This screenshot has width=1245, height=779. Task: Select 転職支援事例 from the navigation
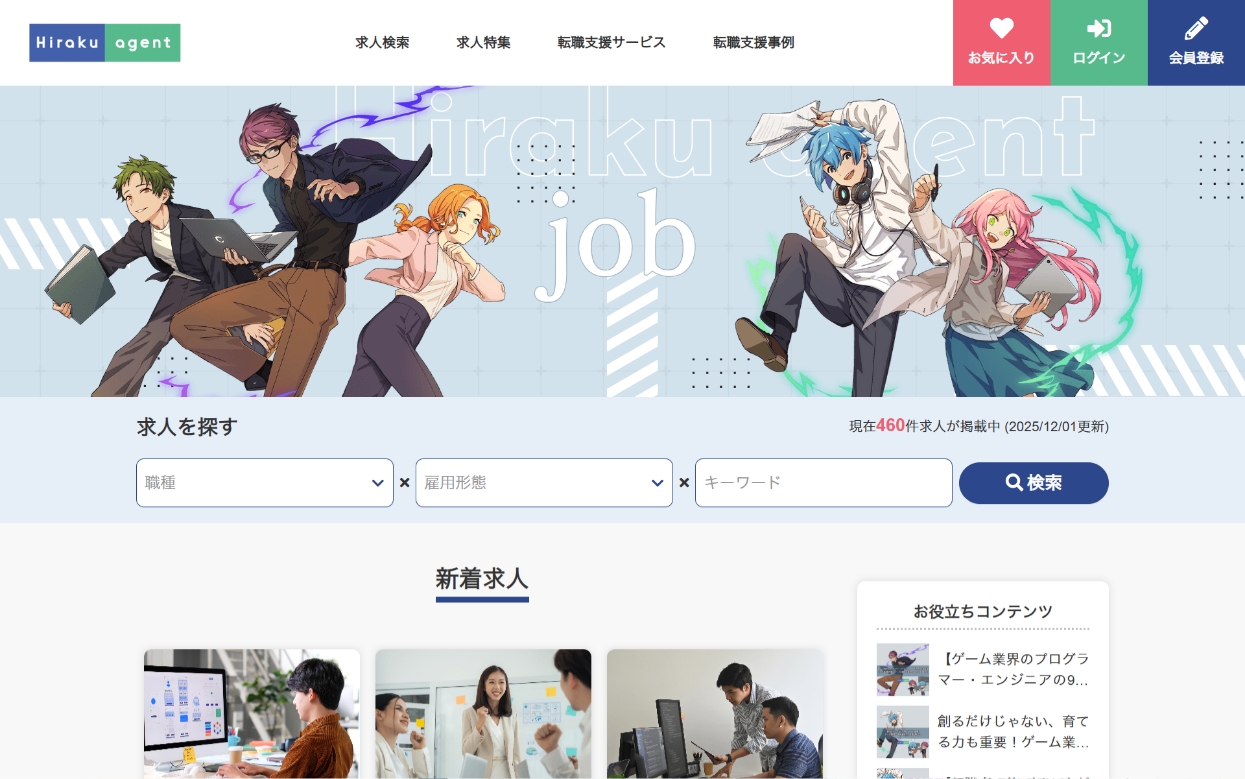(x=753, y=42)
